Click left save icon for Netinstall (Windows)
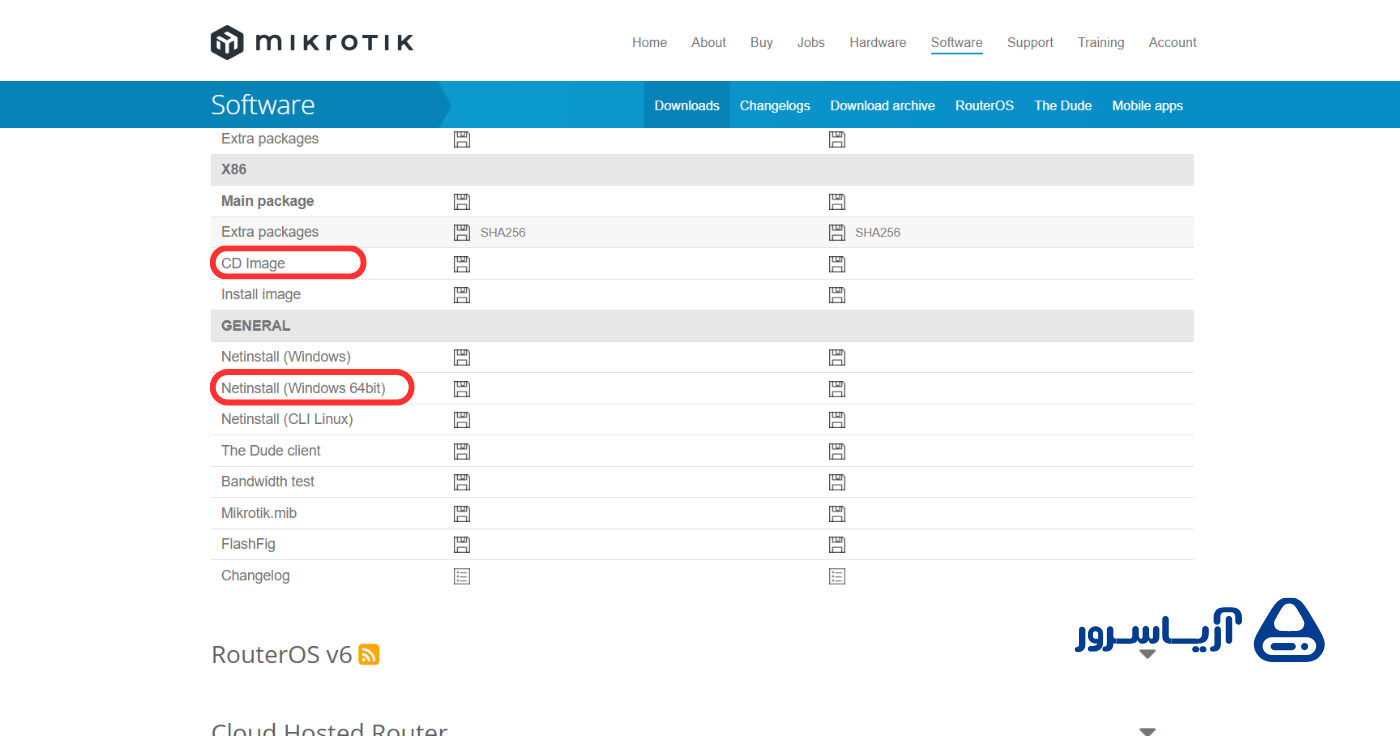1400x736 pixels. 462,357
